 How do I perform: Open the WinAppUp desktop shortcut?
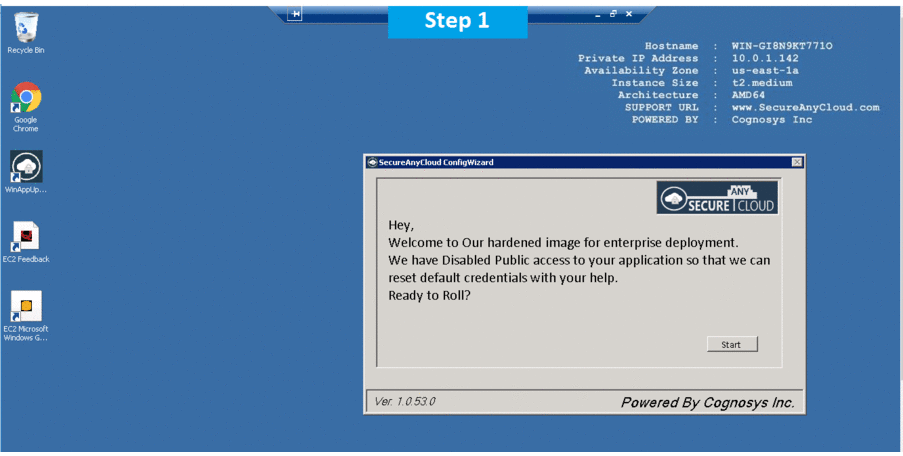26,167
